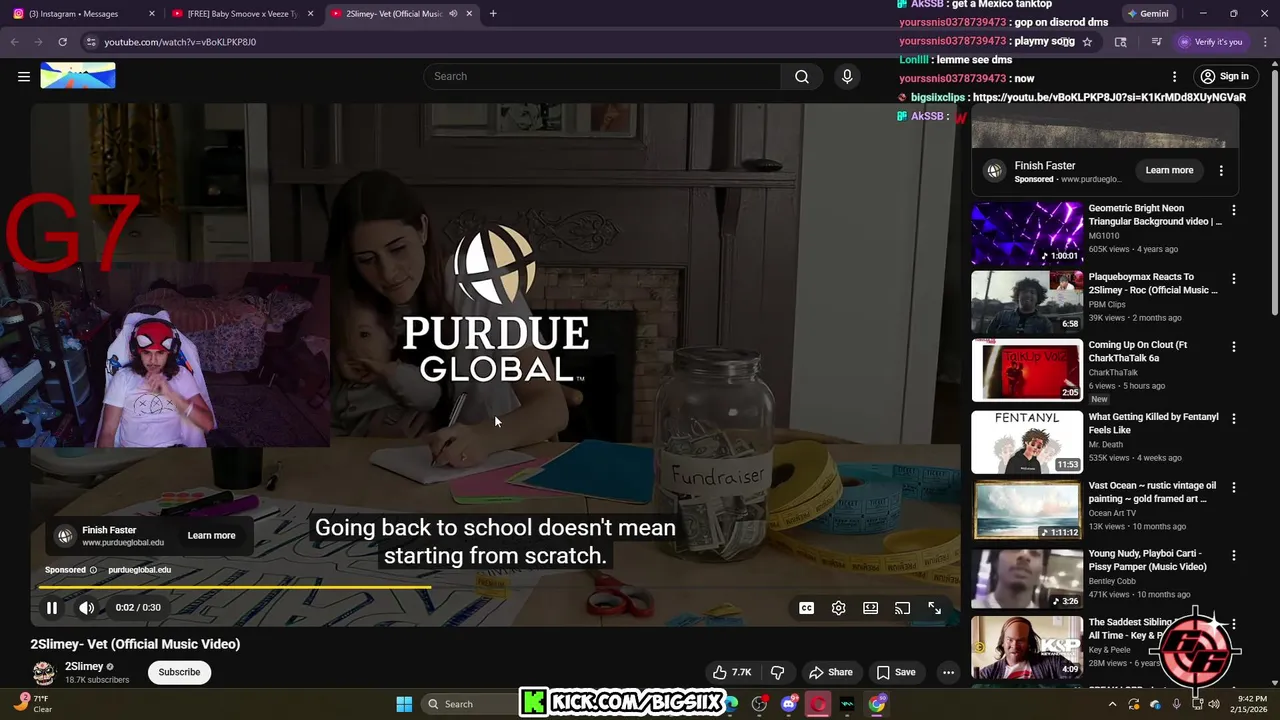
Task: Open menu for Young Nudy video
Action: (1233, 555)
